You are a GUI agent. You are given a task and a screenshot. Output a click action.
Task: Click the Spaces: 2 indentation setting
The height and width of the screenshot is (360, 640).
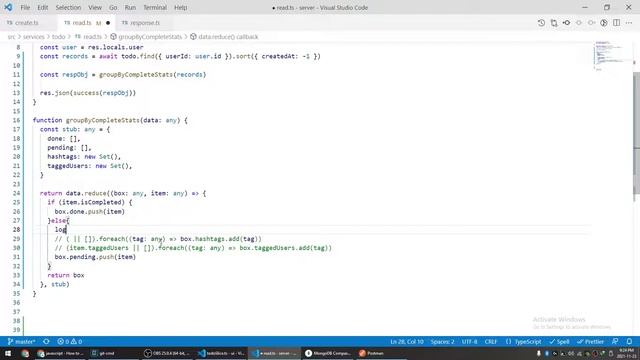(442, 342)
